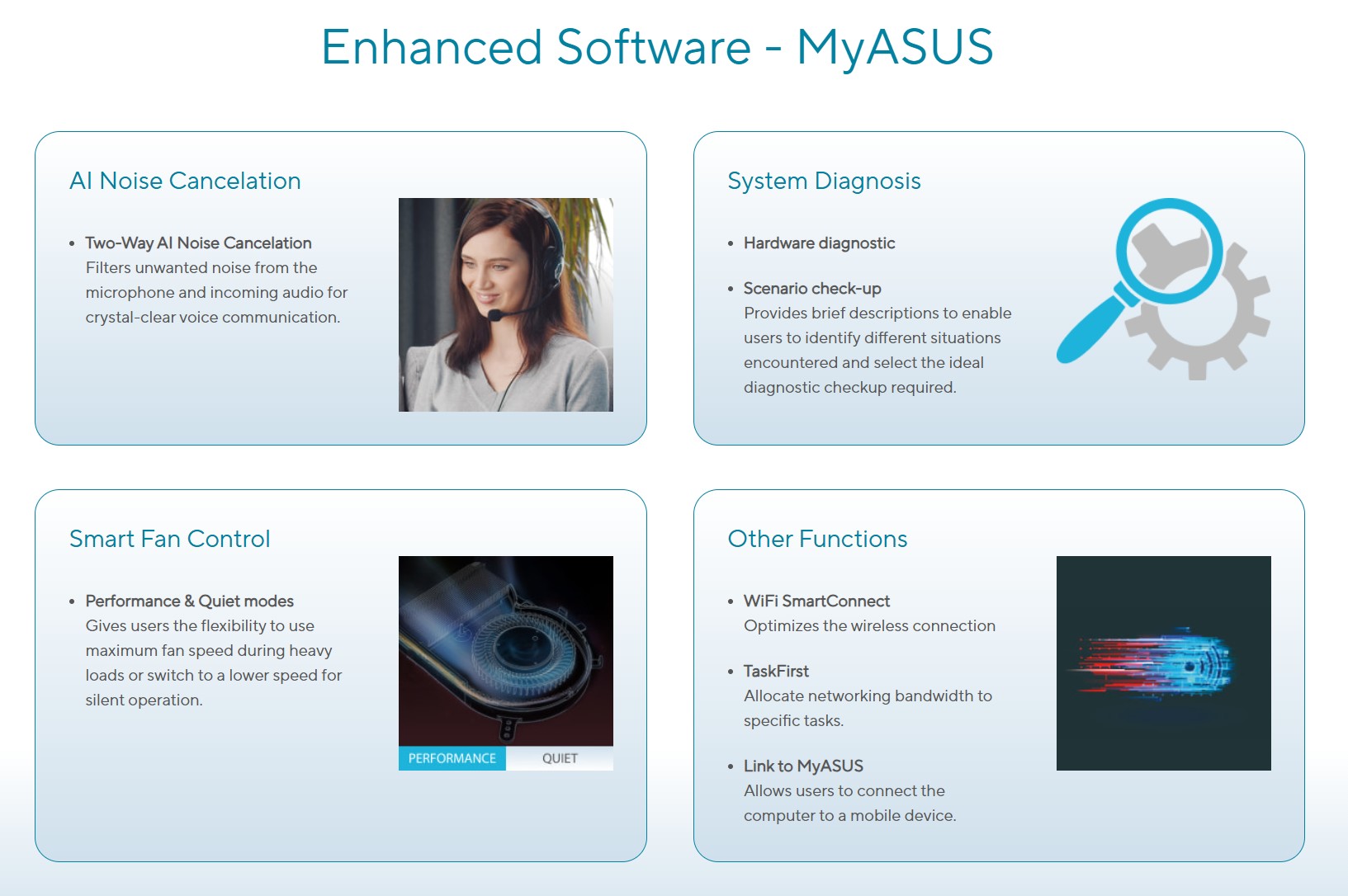The height and width of the screenshot is (896, 1348).
Task: Click the 'Two-Way AI Noise Cancelation' bullet
Action: coord(198,243)
